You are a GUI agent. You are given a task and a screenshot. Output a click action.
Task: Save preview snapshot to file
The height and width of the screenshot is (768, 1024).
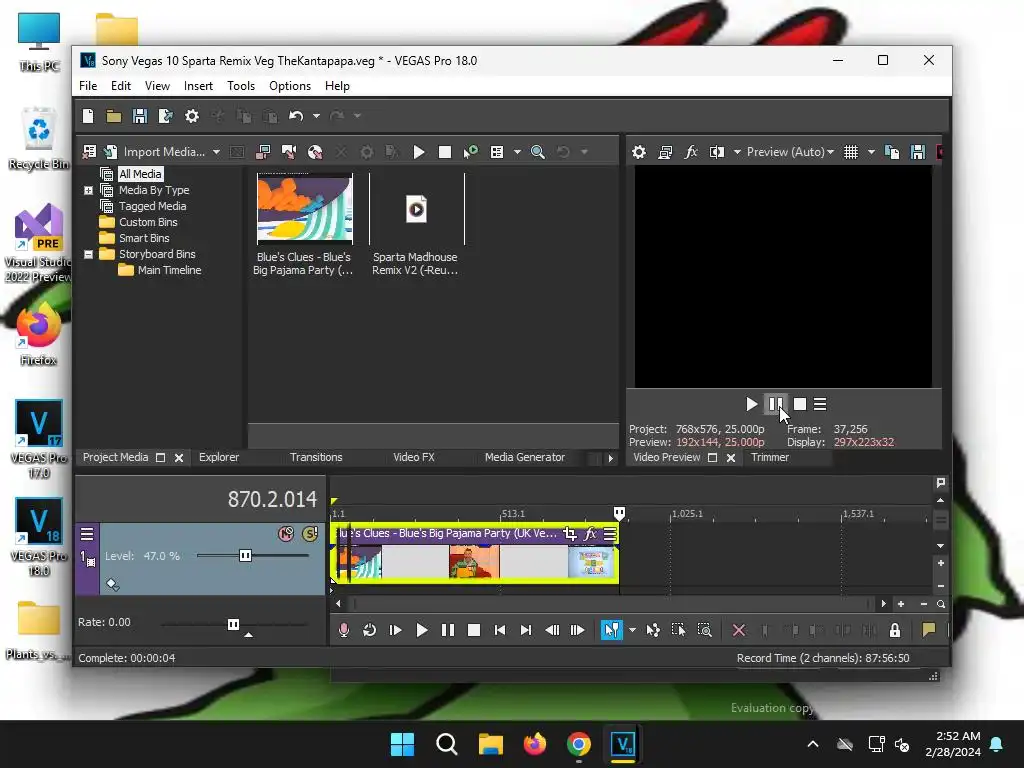coord(918,152)
